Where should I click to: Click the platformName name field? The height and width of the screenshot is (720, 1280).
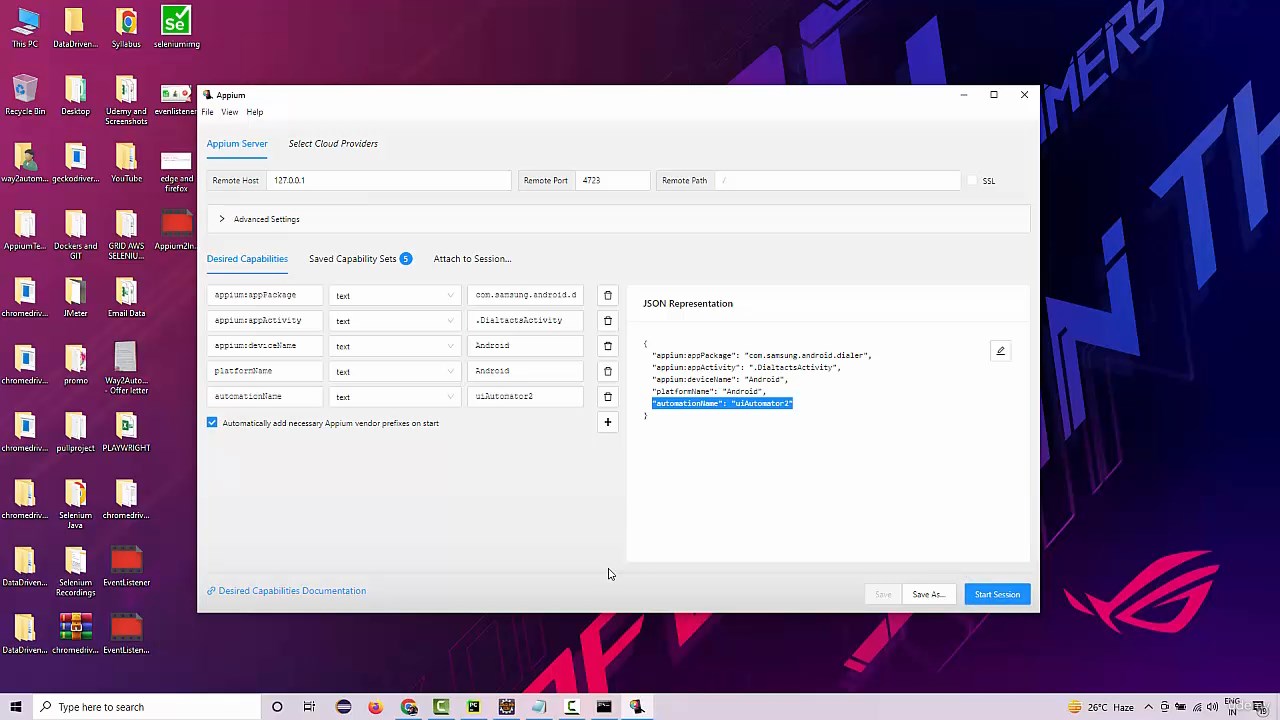tap(266, 371)
